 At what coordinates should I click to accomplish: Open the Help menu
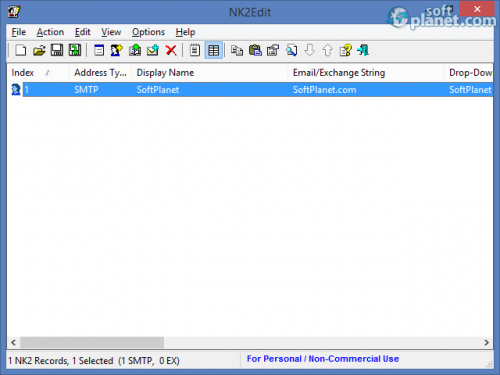tap(185, 32)
